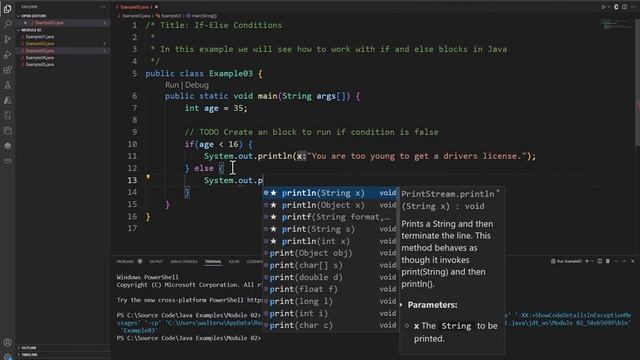Viewport: 640px width, 360px height.
Task: Click the split terminal icon
Action: click(x=600, y=261)
